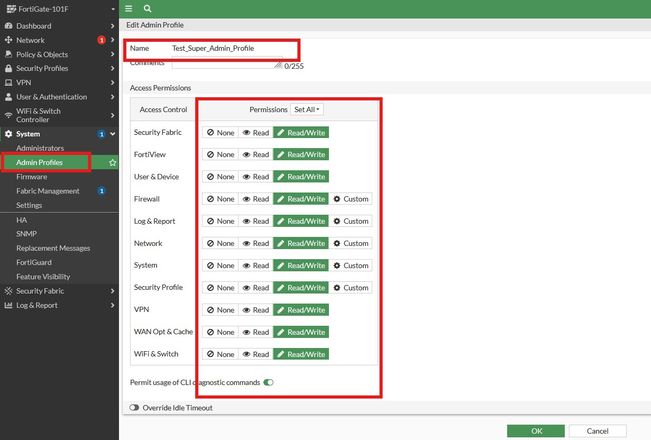Click the blue badge next to System

click(x=101, y=134)
